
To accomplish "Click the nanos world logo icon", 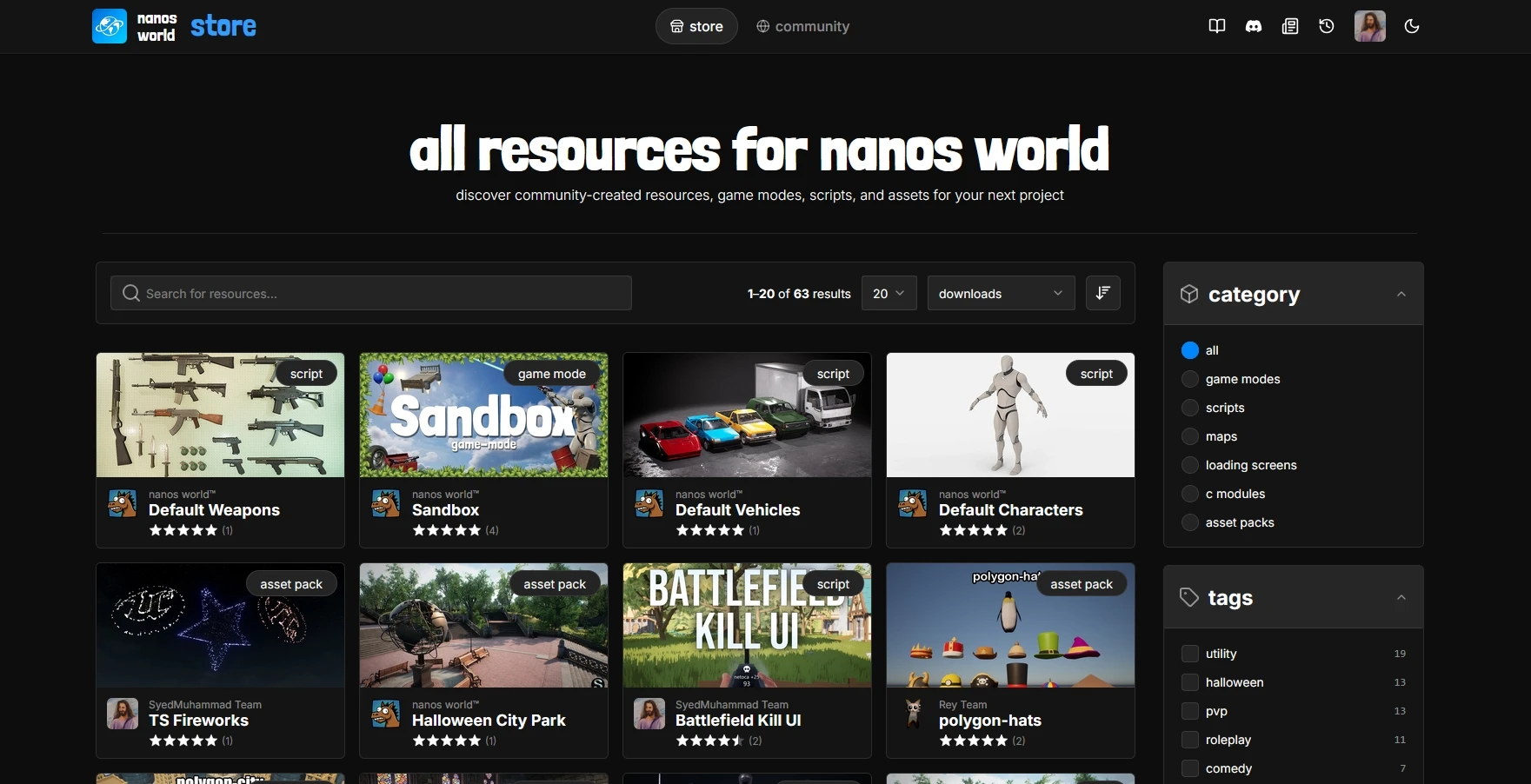I will click(110, 26).
